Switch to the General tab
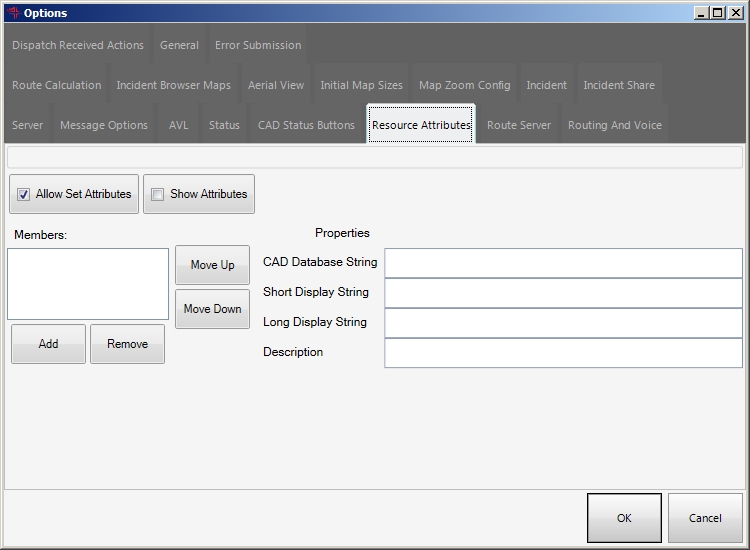Viewport: 750px width, 550px height. [179, 45]
